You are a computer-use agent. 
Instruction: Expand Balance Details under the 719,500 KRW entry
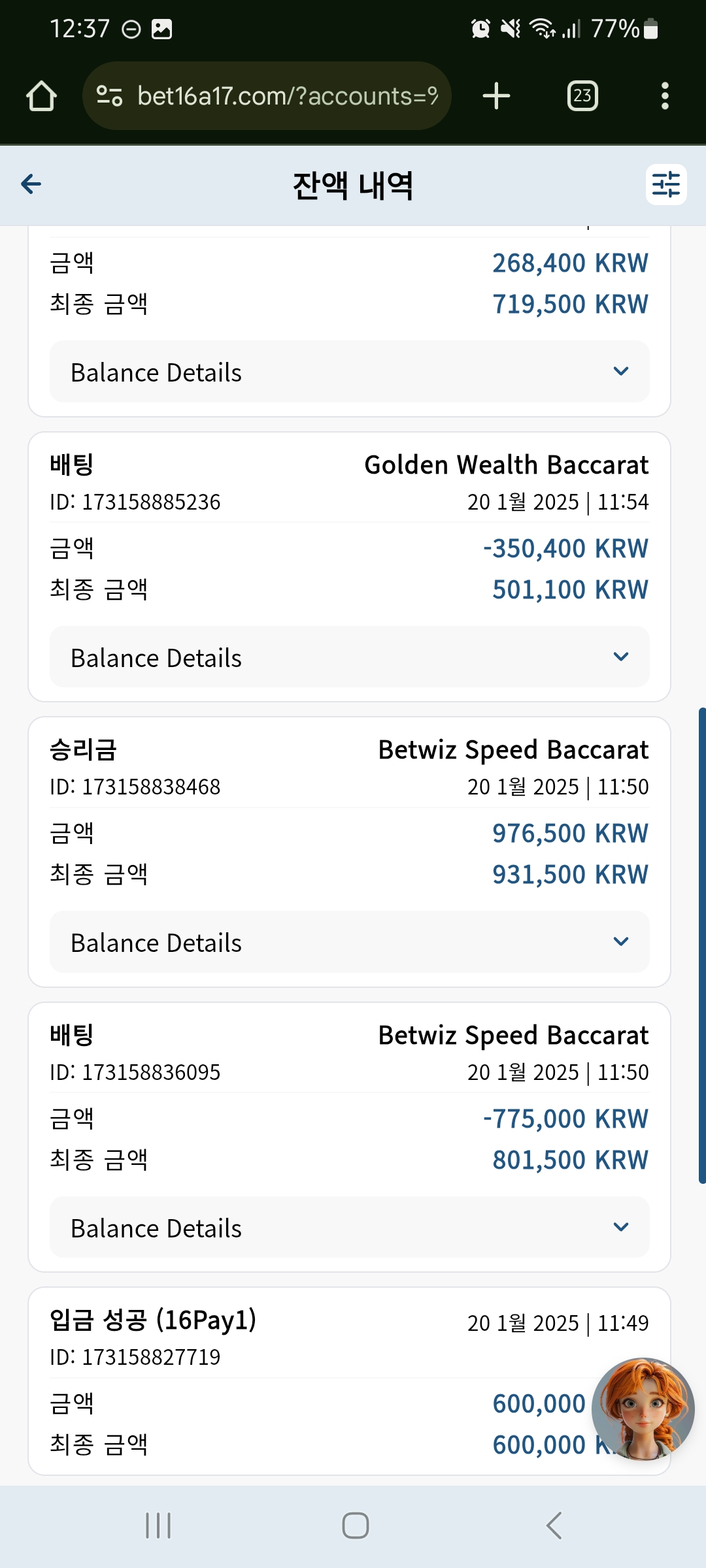tap(350, 372)
